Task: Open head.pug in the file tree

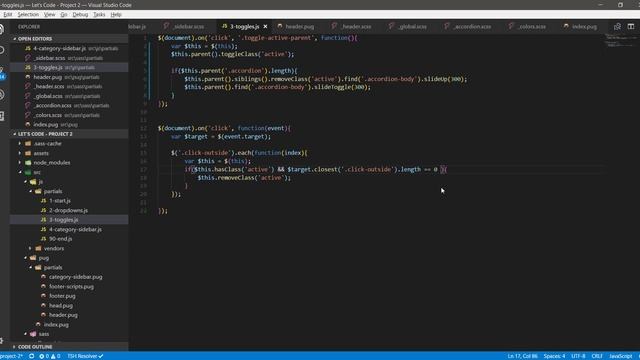Action: click(x=61, y=305)
